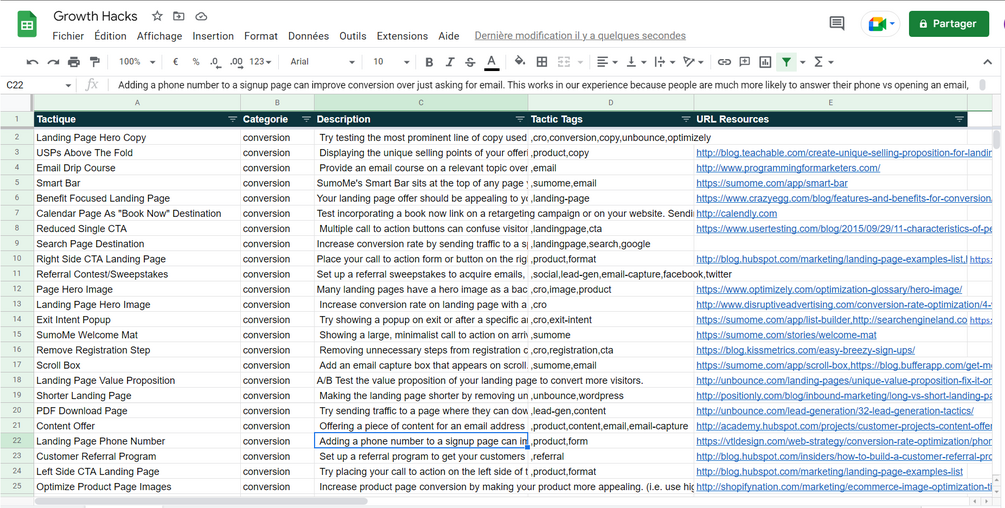Open the horizontal align dropdown
1005x508 pixels.
(607, 62)
